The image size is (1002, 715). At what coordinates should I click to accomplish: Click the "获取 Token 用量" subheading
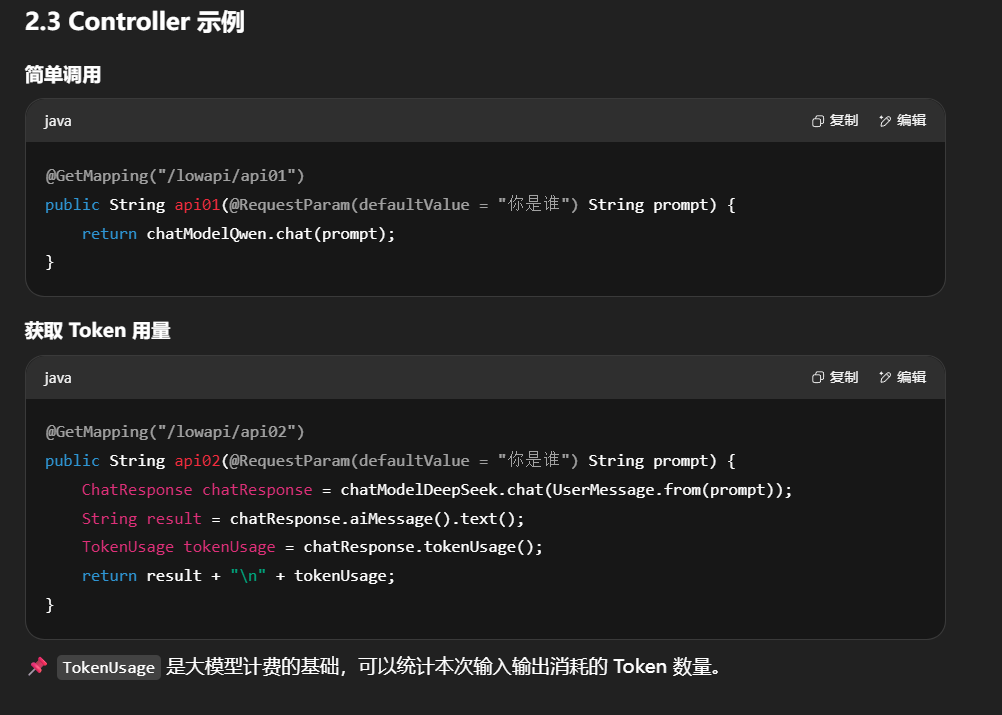coord(97,331)
